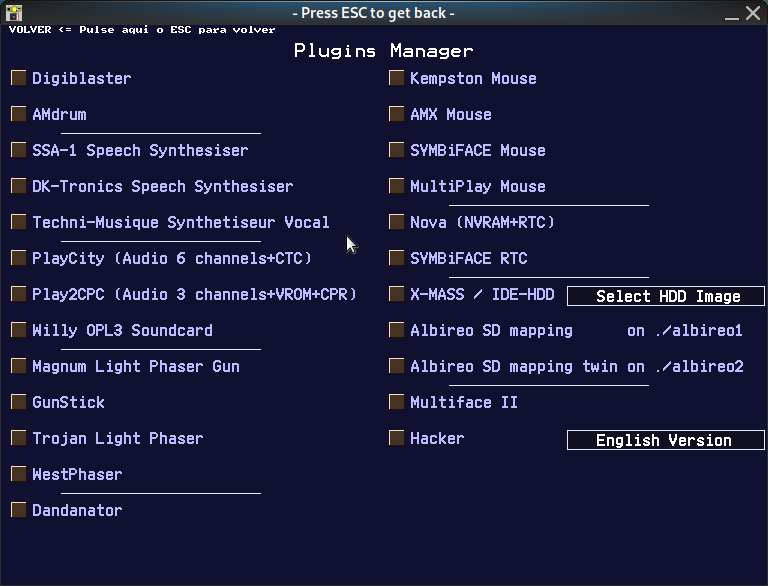Click the Nova (NVRAM+RTC) label
This screenshot has width=768, height=586.
point(482,222)
